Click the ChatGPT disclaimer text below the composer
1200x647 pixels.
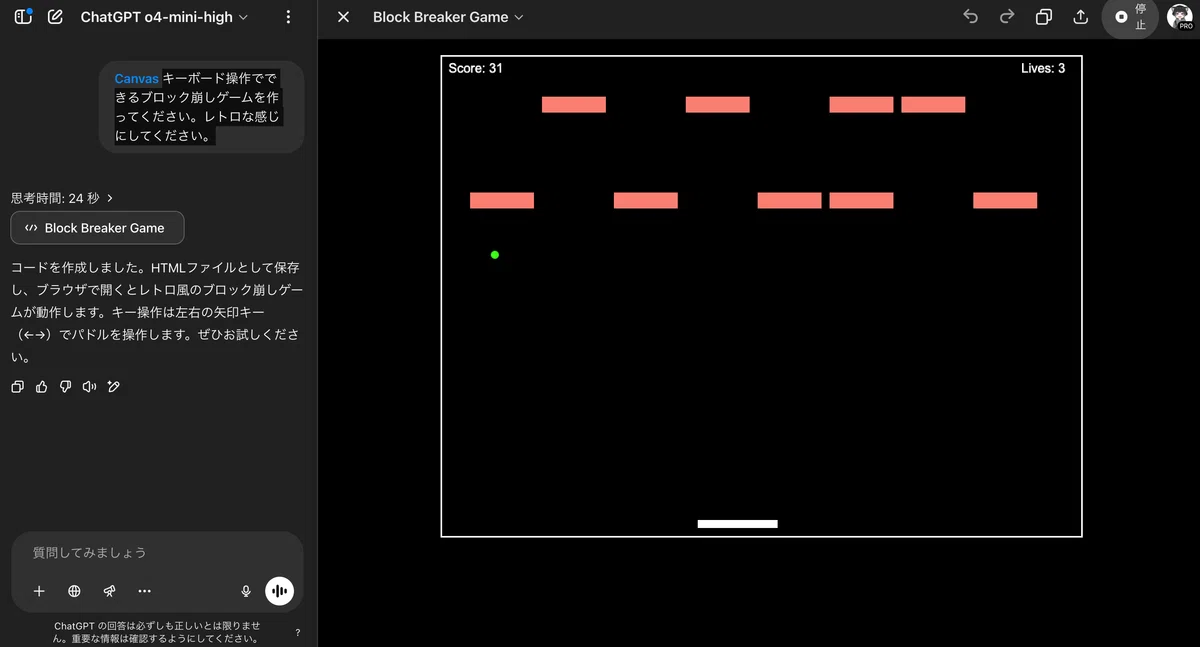tap(157, 632)
